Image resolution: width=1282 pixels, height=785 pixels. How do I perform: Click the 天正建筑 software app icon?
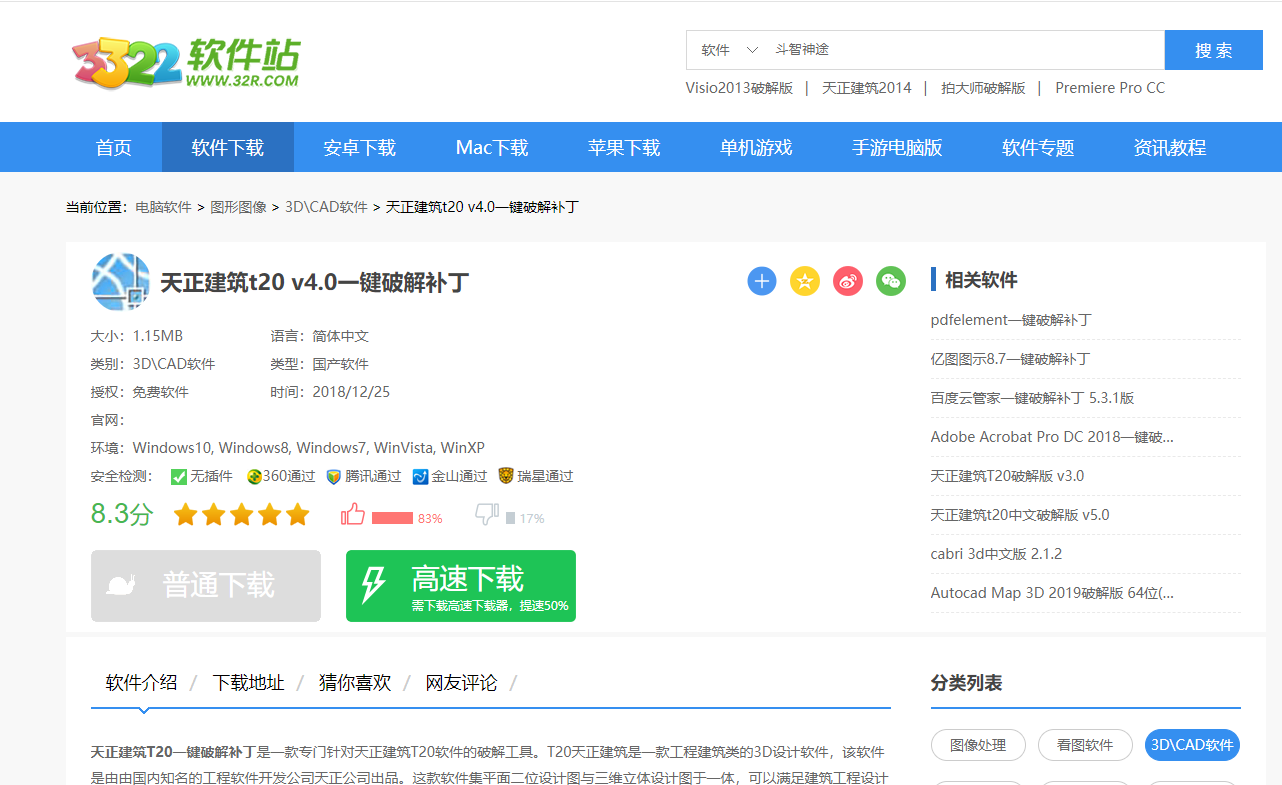coord(121,282)
